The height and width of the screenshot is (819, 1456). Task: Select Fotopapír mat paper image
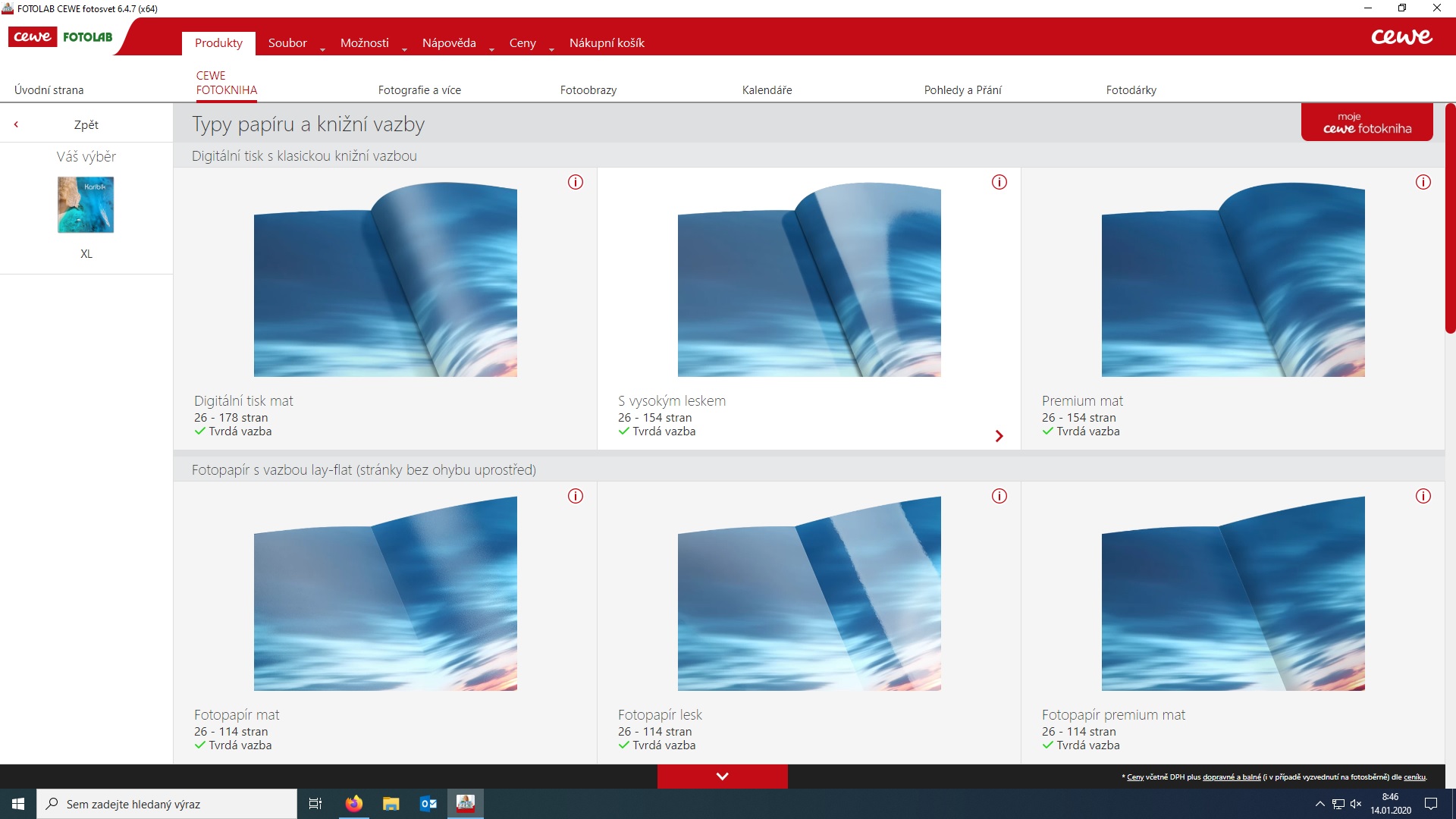pos(385,593)
